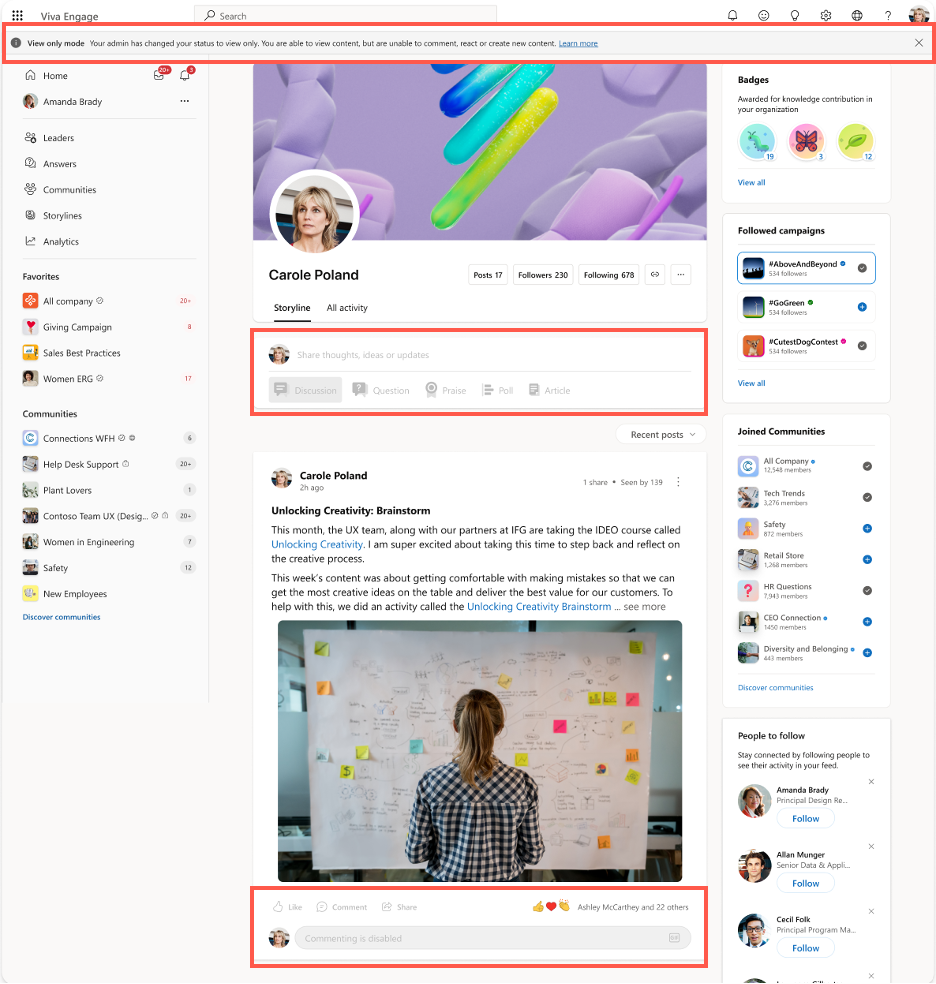The height and width of the screenshot is (984, 936).
Task: Switch to the All activity tab
Action: pos(347,308)
